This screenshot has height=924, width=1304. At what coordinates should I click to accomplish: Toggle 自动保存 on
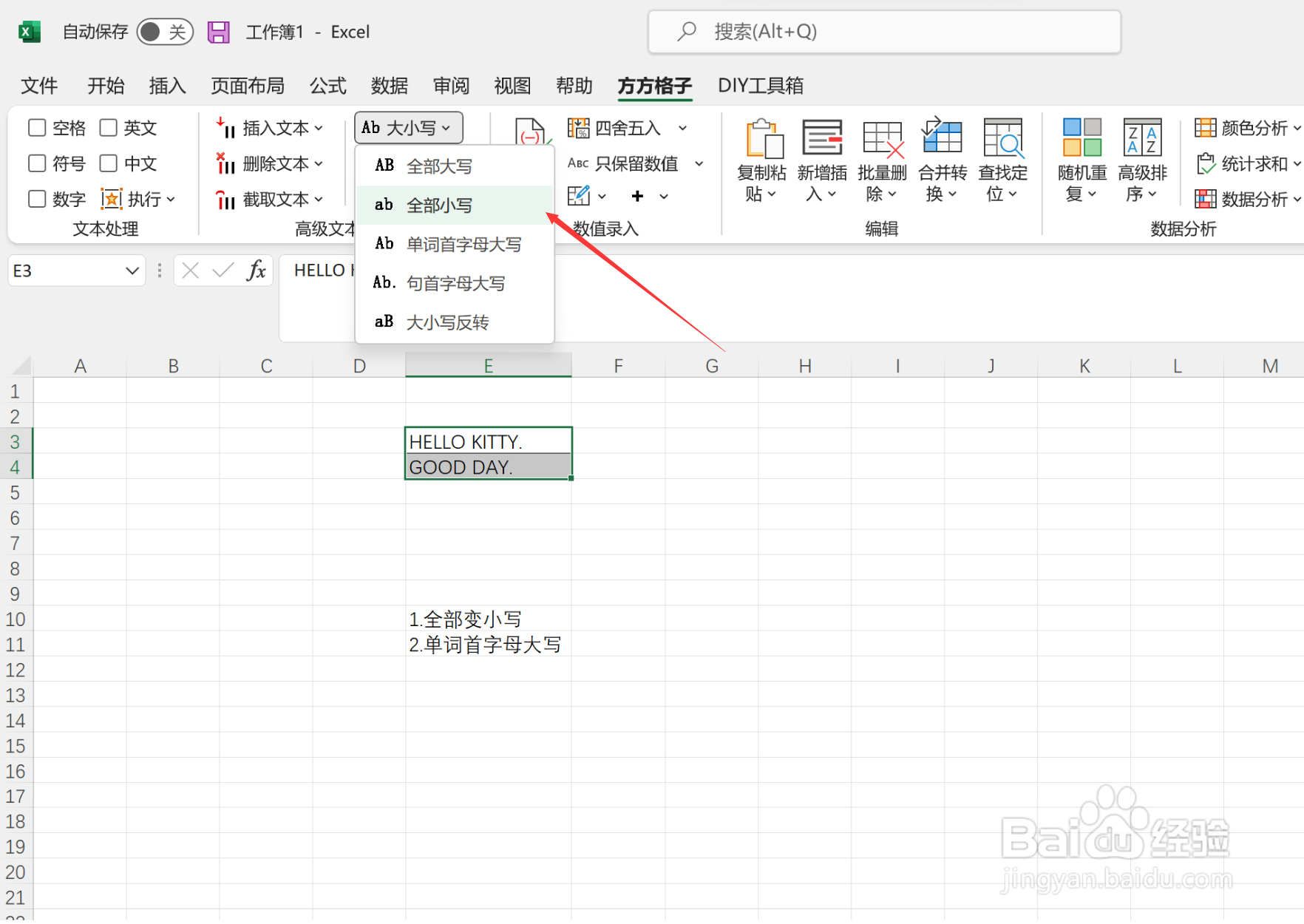click(164, 31)
